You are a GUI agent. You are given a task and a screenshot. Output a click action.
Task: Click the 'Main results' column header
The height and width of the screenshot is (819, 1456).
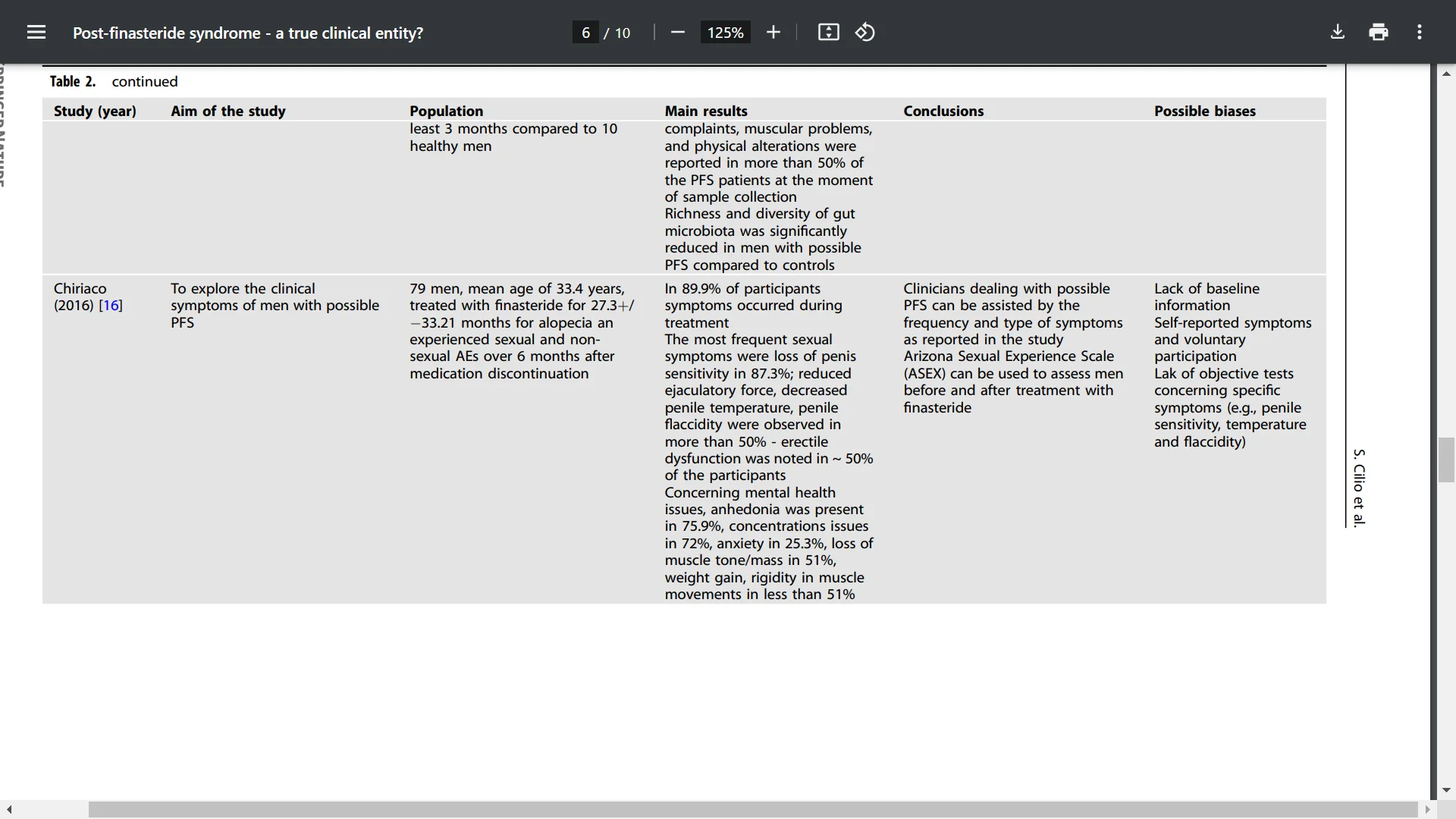[x=706, y=111]
